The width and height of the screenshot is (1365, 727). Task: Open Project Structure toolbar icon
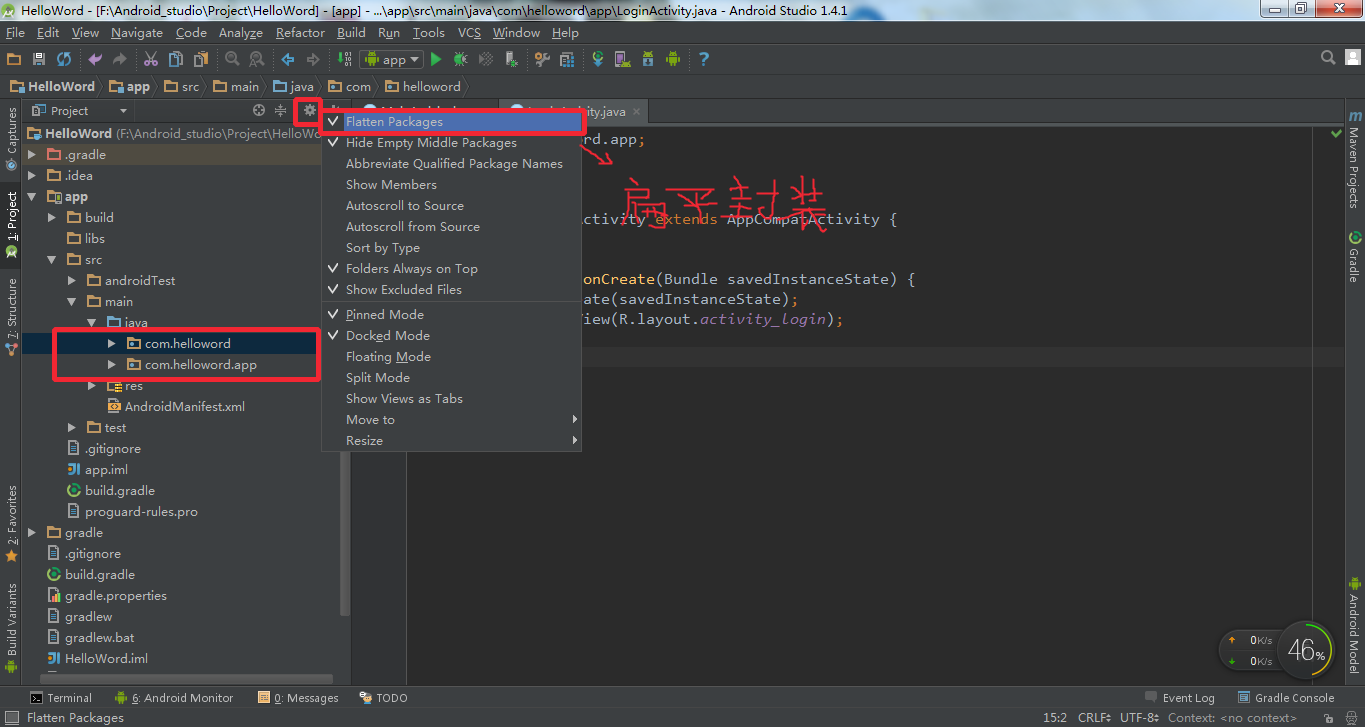coord(567,60)
